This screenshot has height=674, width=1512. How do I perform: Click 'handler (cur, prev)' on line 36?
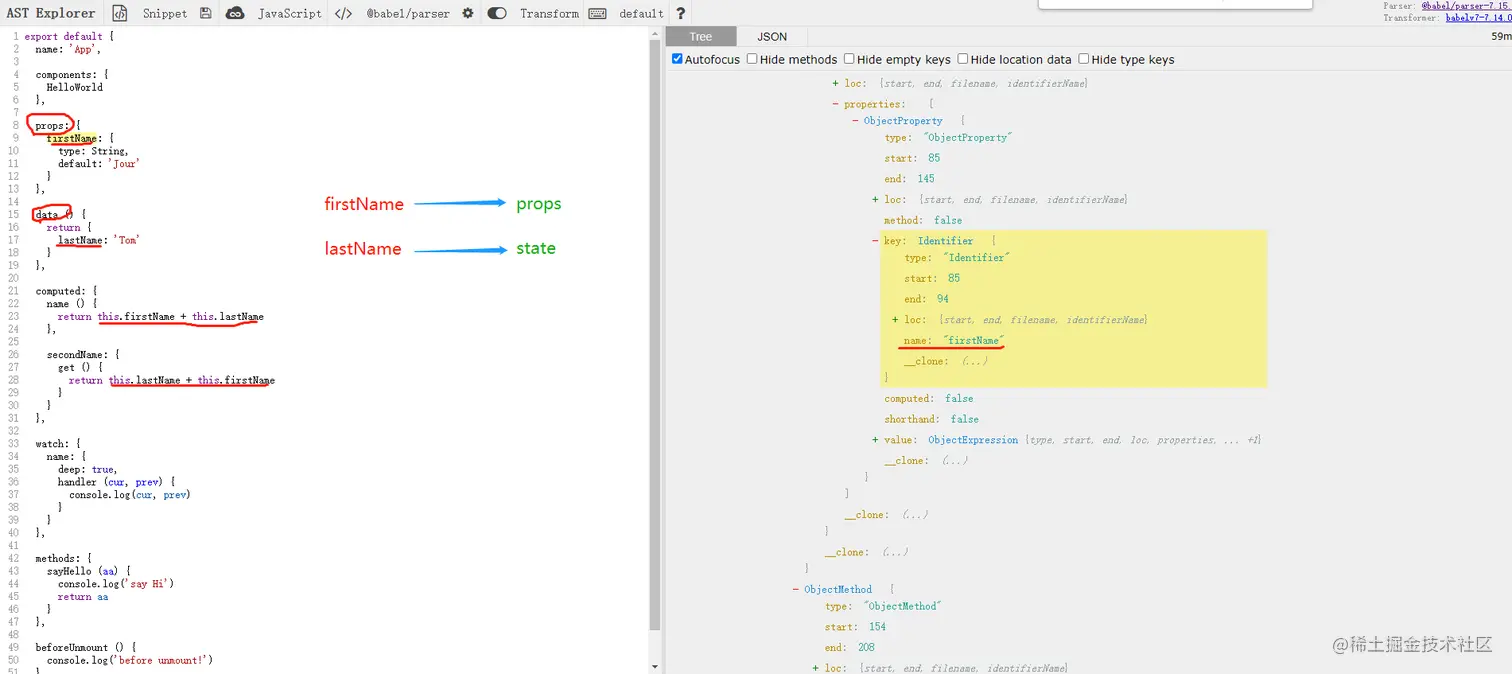click(112, 482)
